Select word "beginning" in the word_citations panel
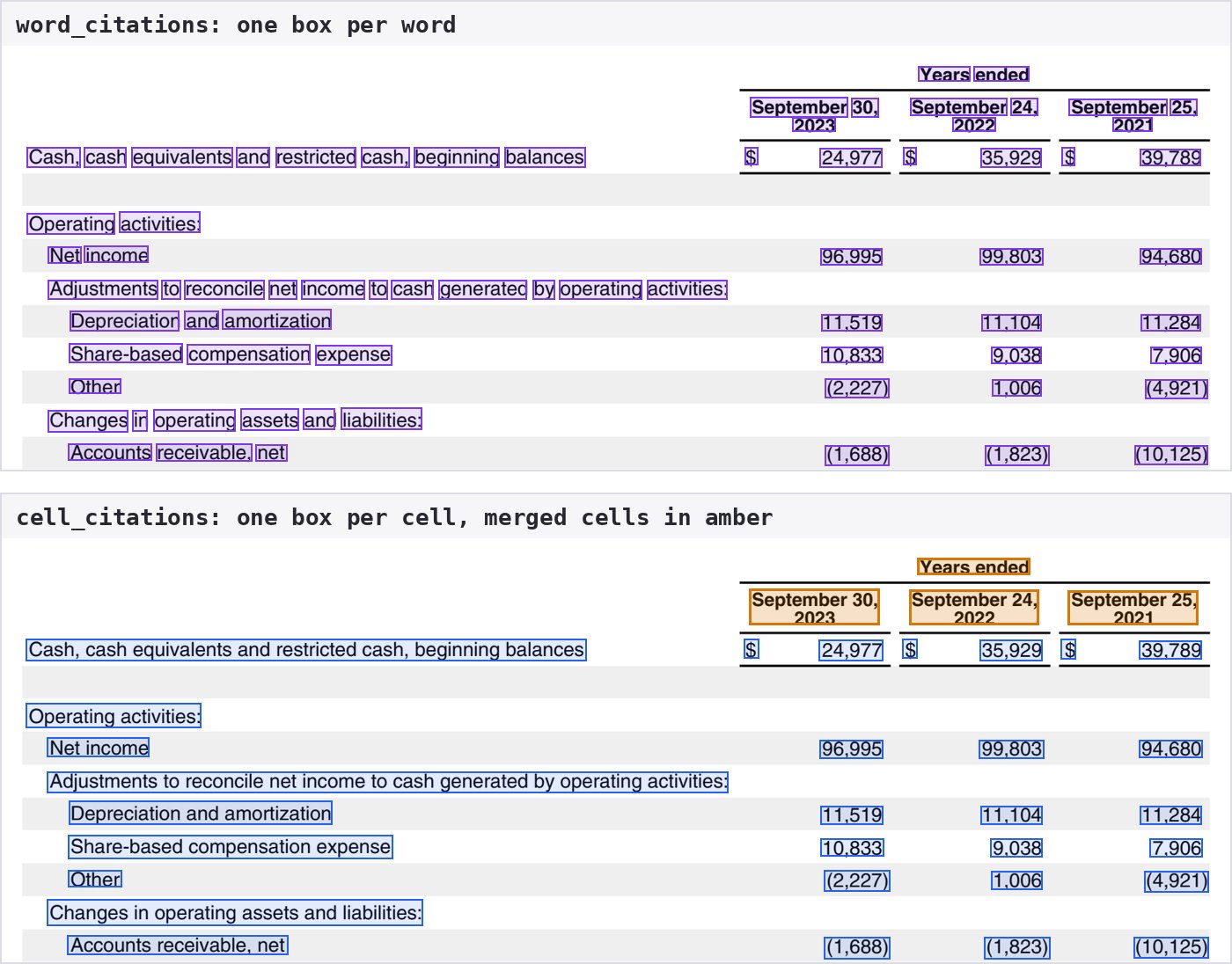Viewport: 1232px width, 964px height. 457,157
